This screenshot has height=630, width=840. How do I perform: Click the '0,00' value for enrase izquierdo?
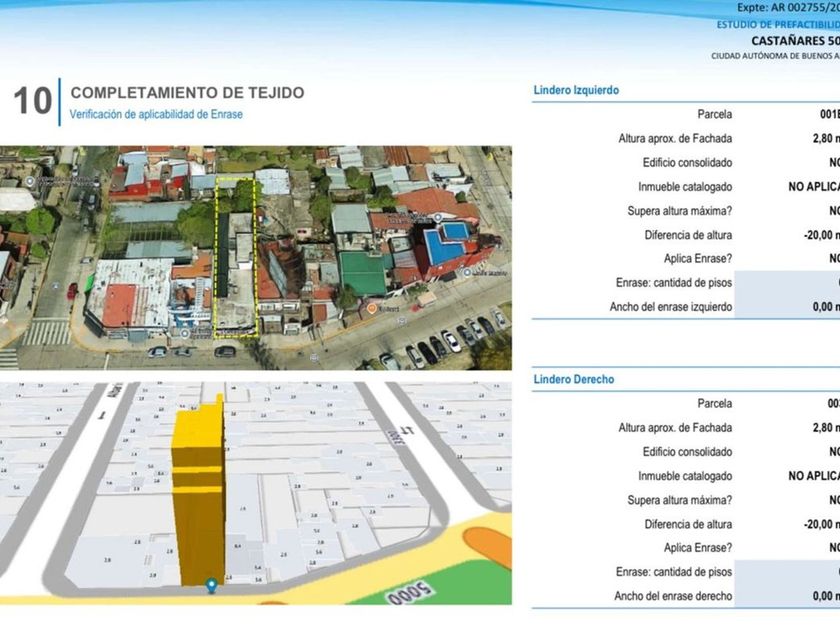pos(826,307)
